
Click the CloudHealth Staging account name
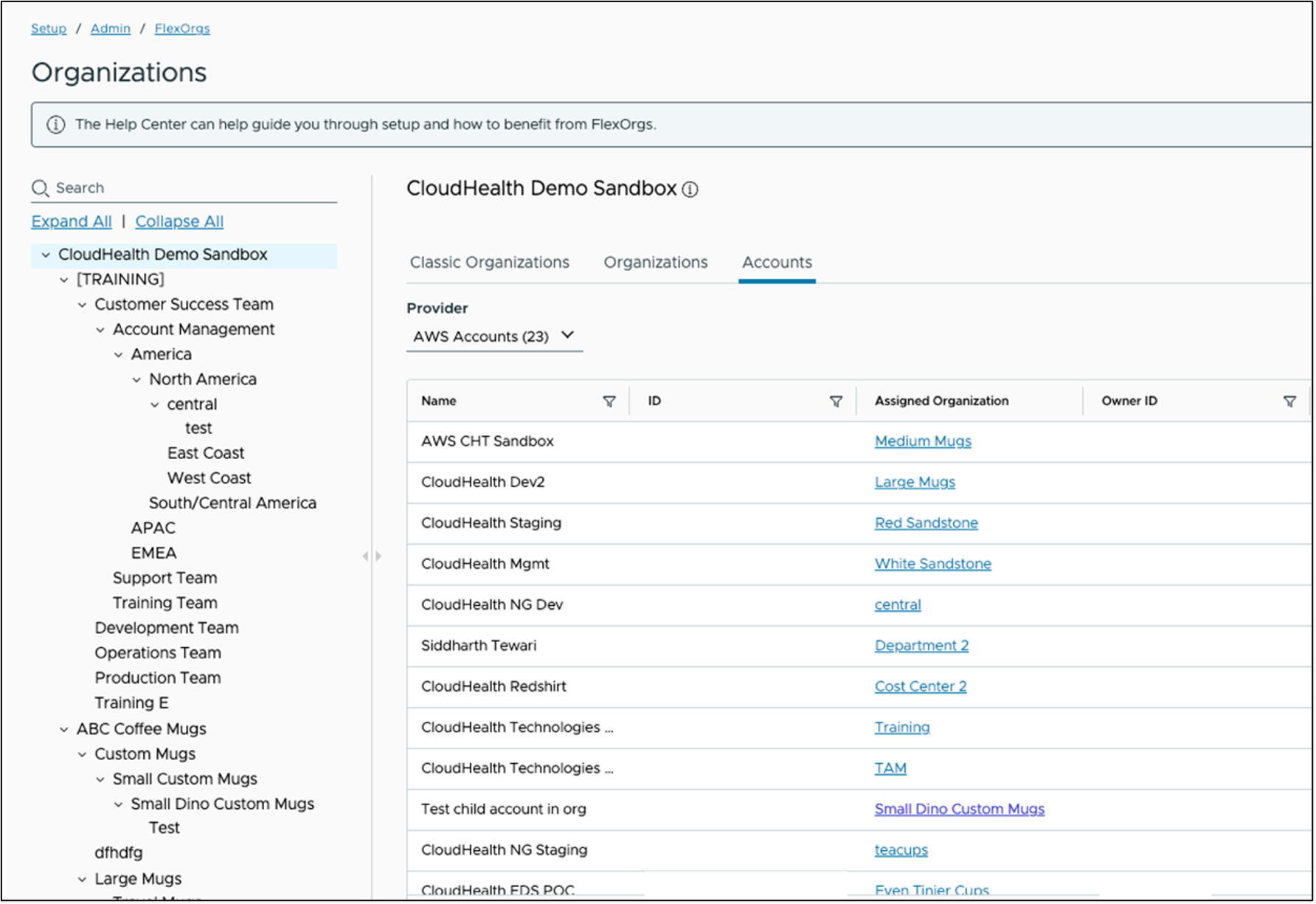(x=491, y=524)
